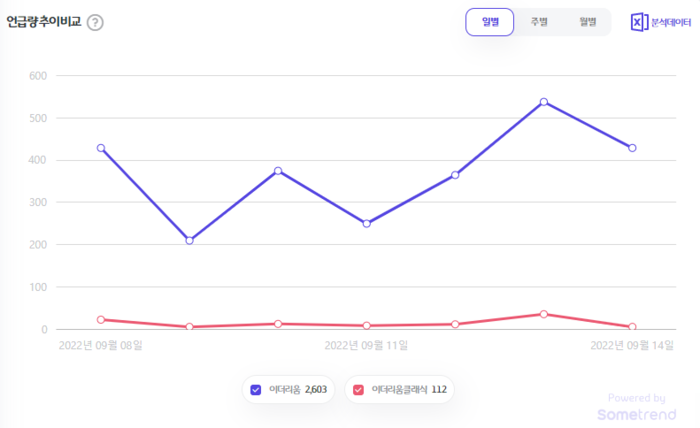700x428 pixels.
Task: Uncheck the red 이더리움클래식 legend checkbox
Action: point(358,389)
